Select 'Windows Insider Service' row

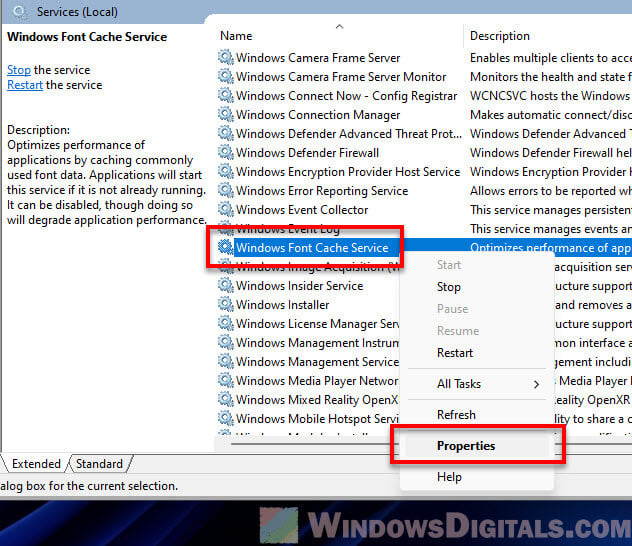(x=299, y=286)
